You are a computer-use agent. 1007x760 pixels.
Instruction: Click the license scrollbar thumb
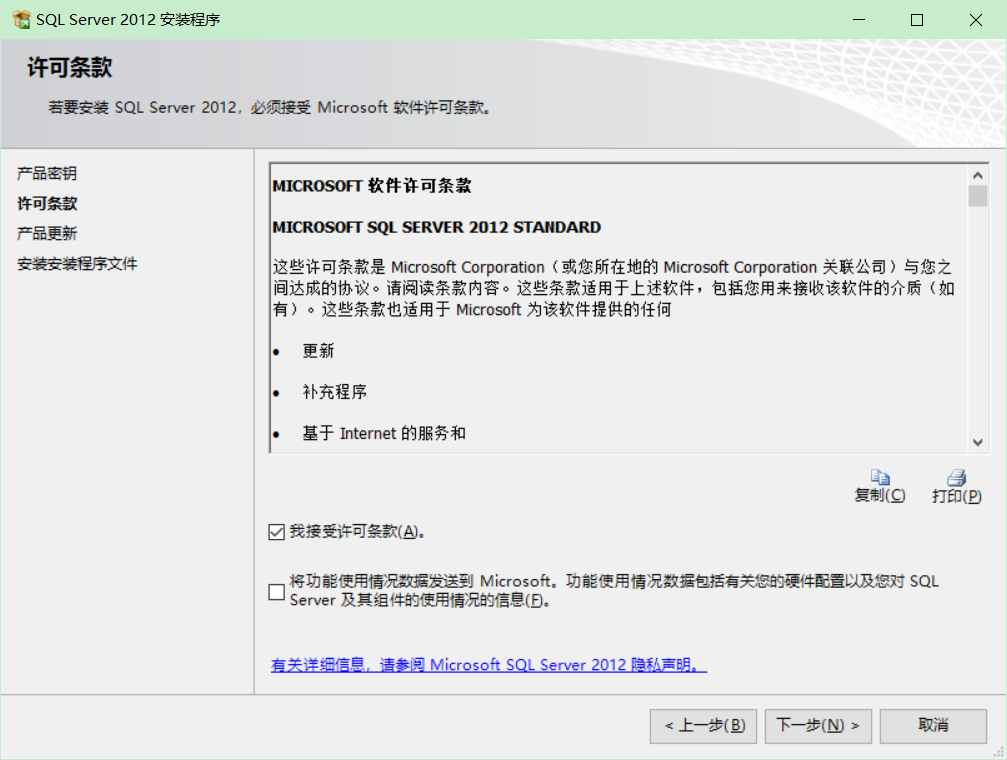(977, 196)
